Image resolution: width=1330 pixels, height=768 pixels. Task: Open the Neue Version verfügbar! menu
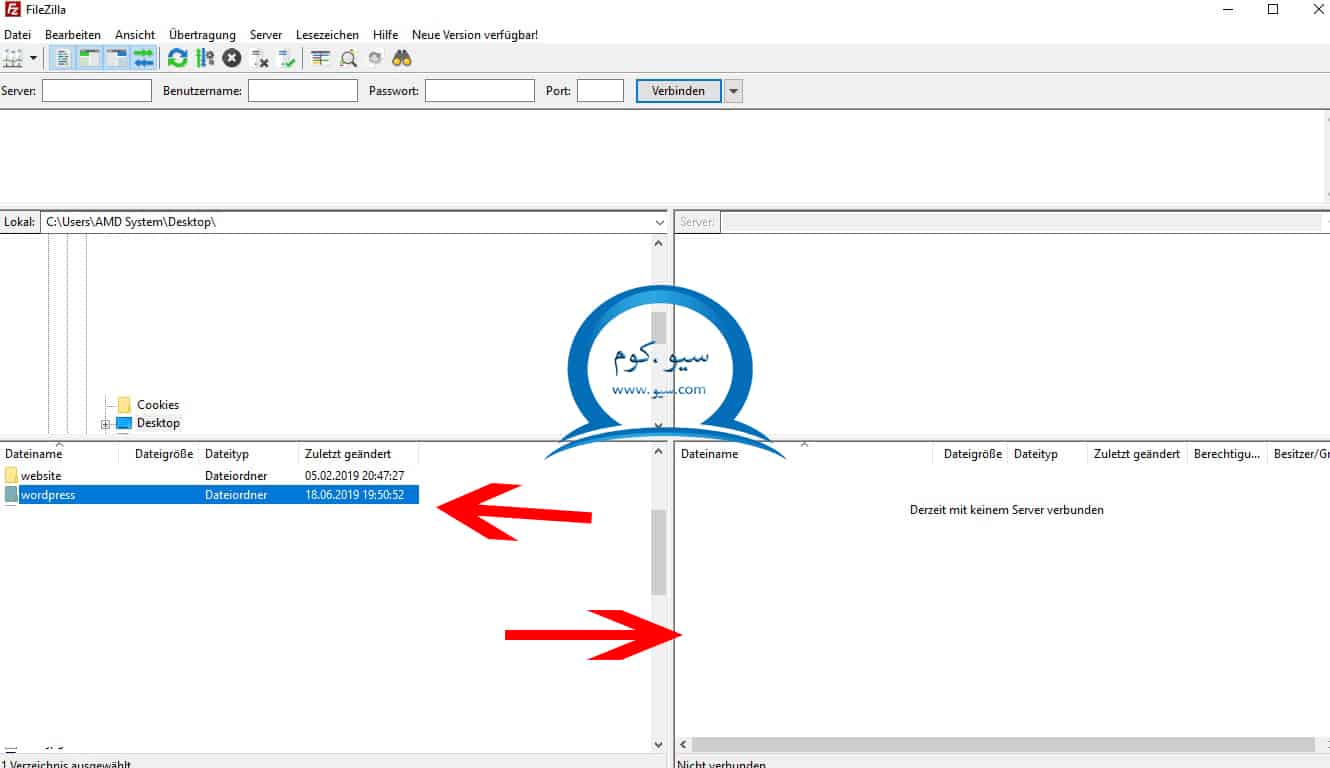475,34
